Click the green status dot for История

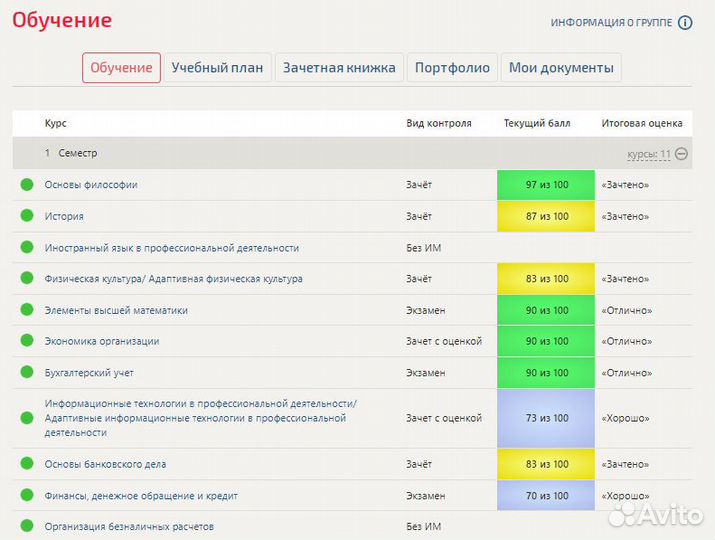point(27,215)
